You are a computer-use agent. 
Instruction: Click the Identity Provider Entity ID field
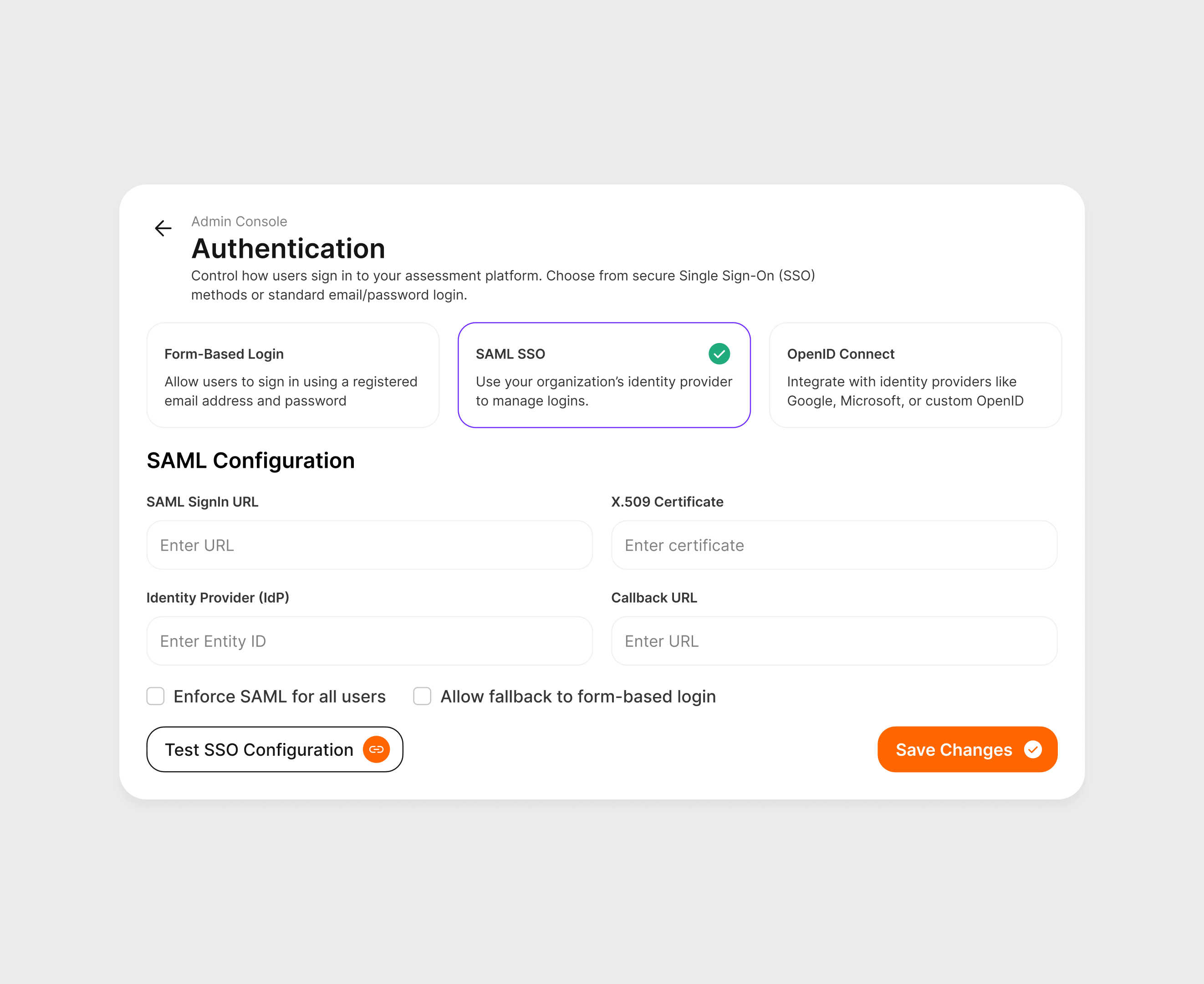[x=369, y=641]
